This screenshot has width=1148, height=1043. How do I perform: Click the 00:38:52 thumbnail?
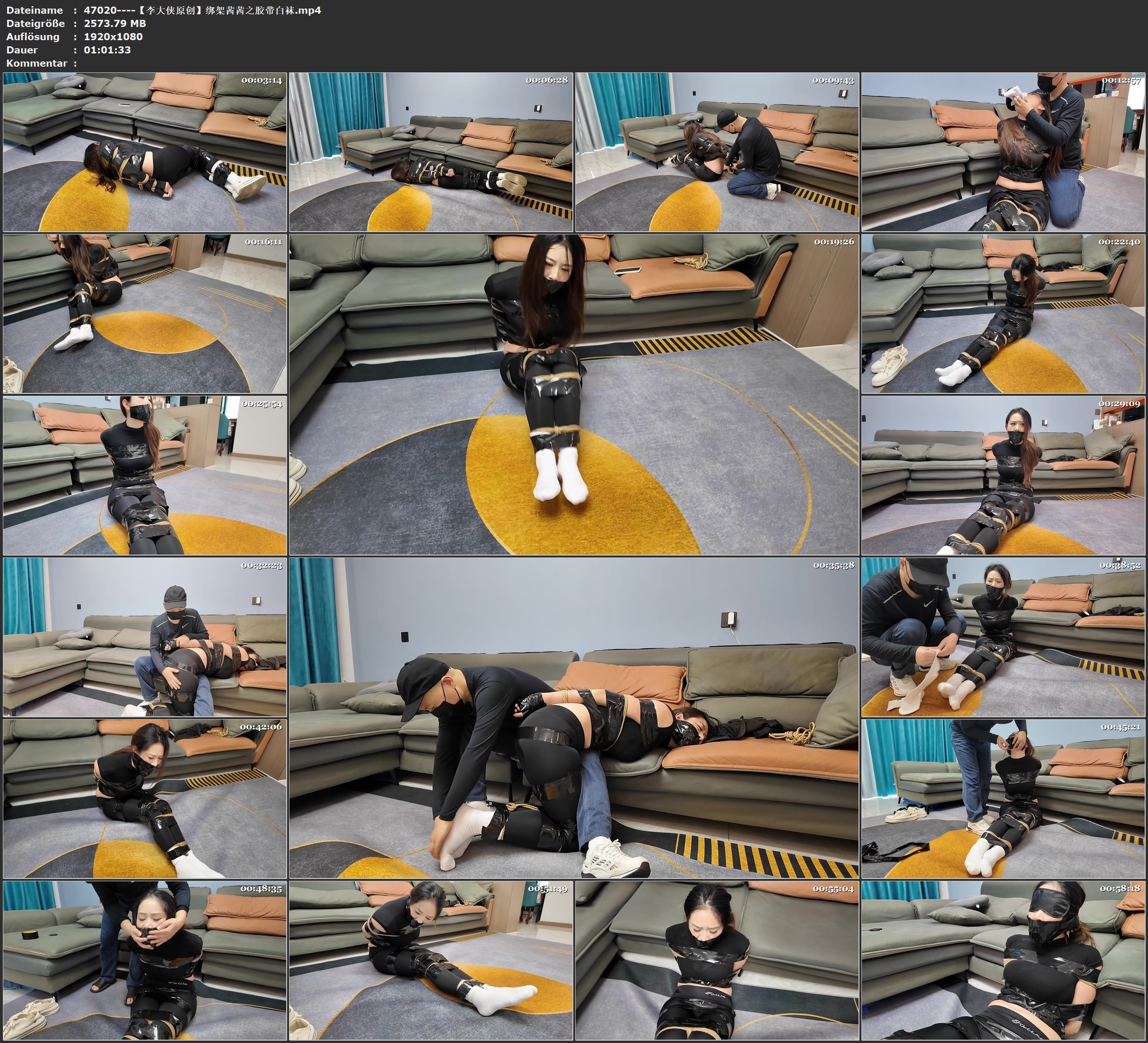click(x=1003, y=637)
